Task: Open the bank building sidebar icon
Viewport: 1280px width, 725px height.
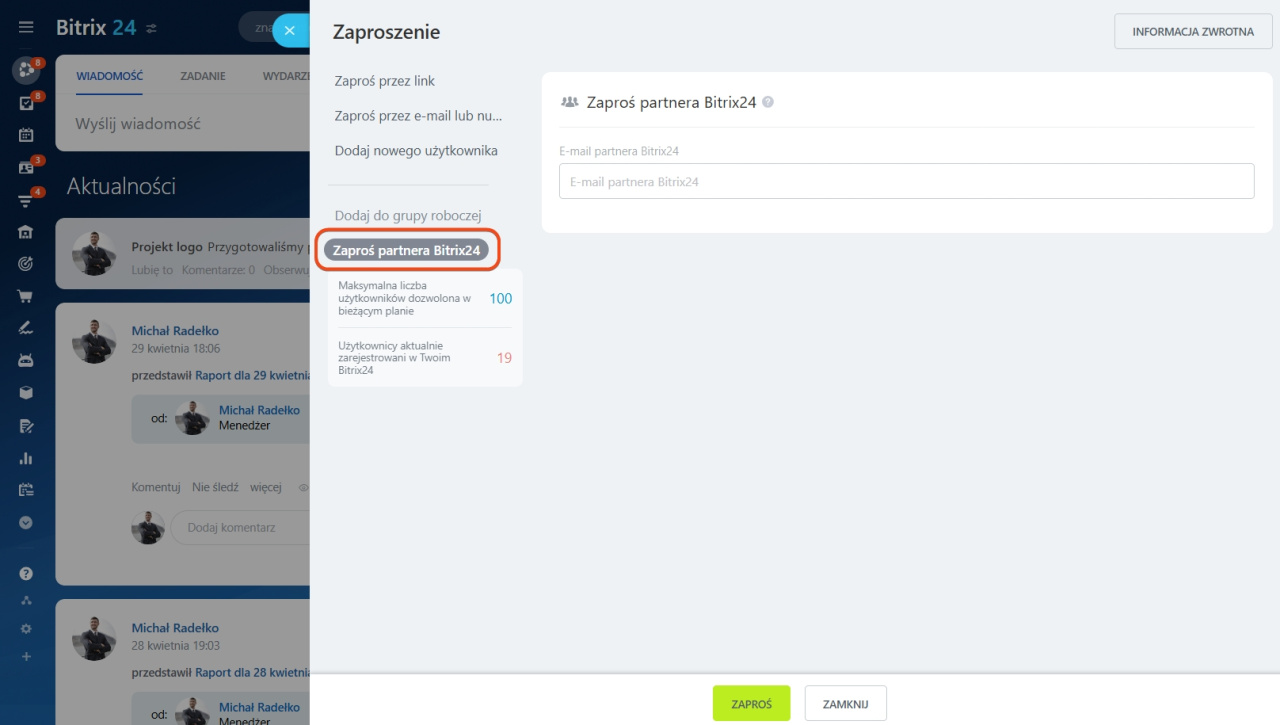Action: [x=26, y=232]
